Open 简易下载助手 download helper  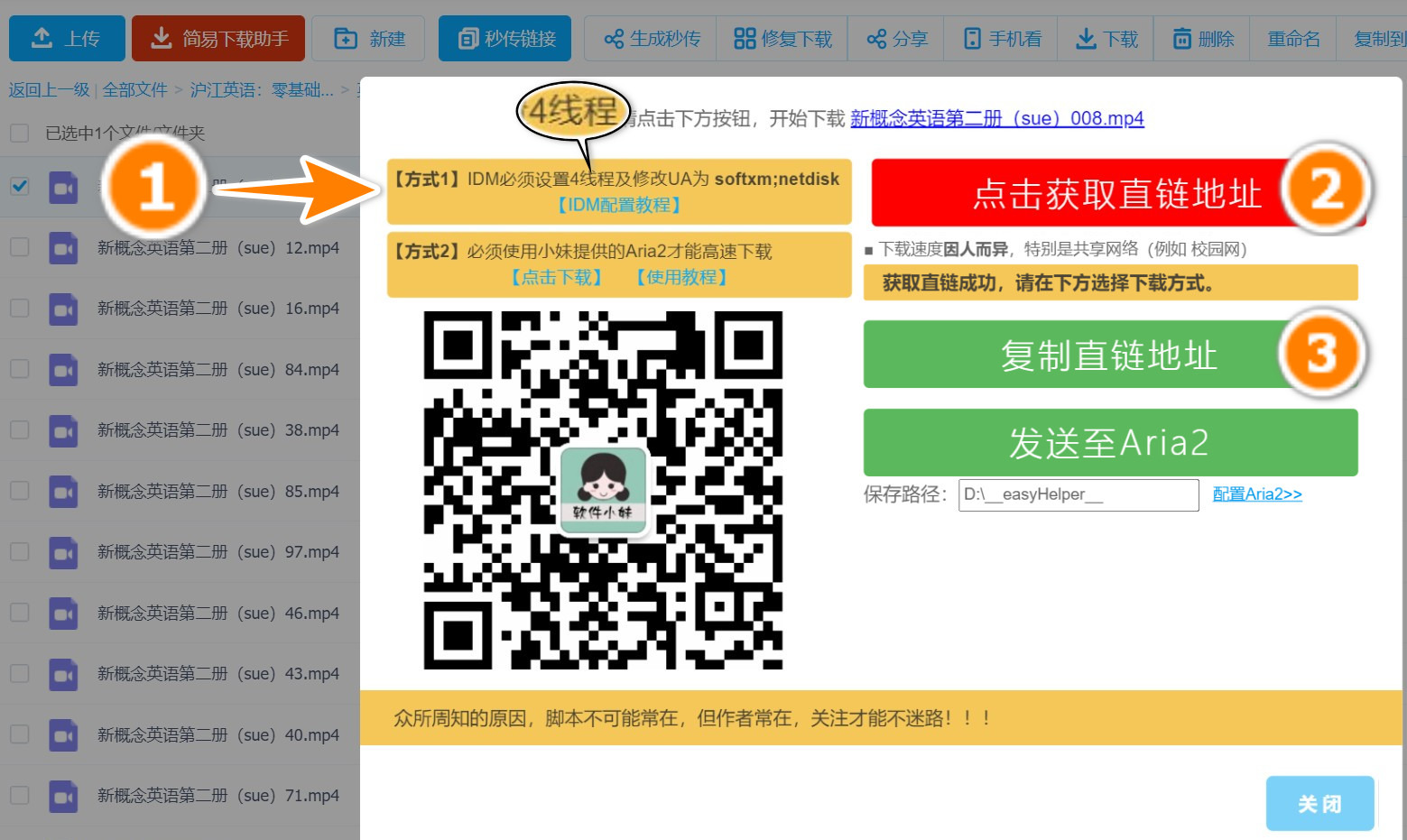coord(218,39)
